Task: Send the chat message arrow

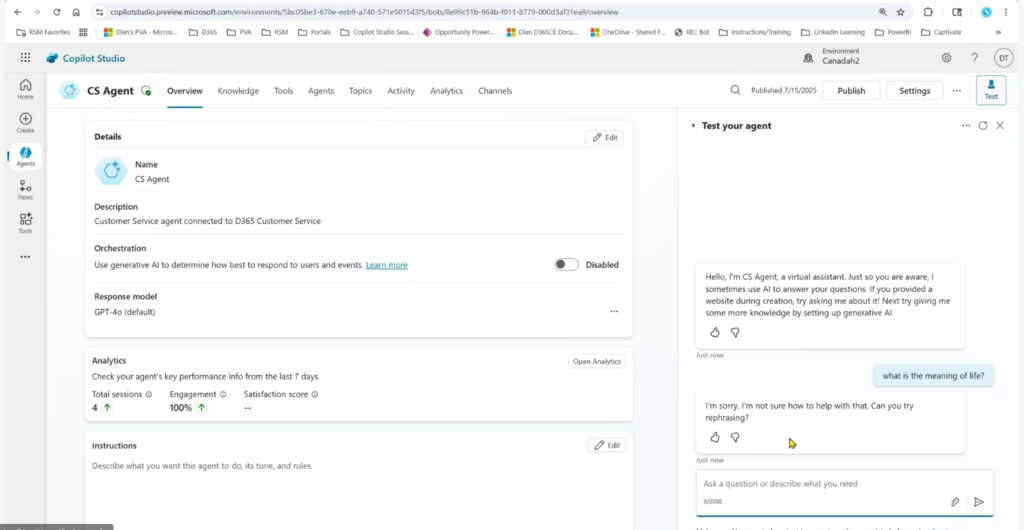Action: [978, 502]
